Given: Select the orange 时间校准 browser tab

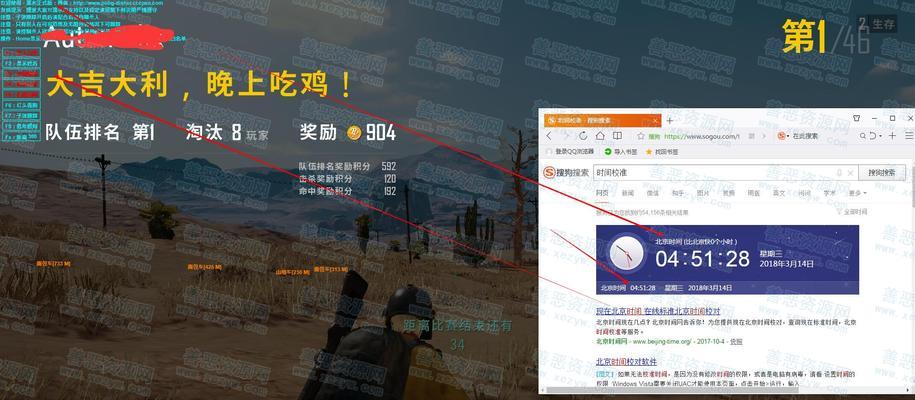Looking at the screenshot, I should click(602, 120).
